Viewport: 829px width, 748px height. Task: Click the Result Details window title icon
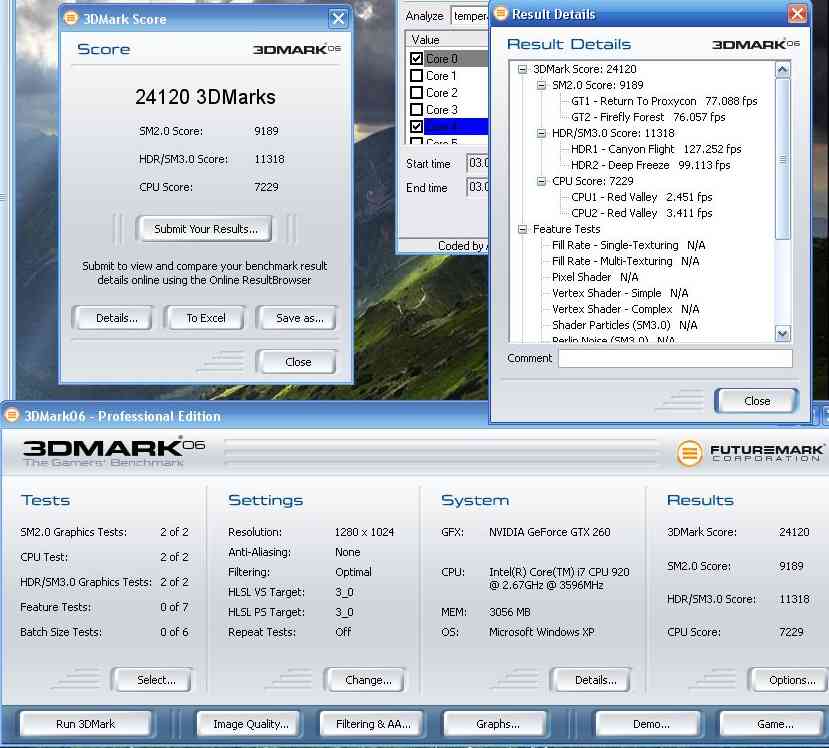(x=501, y=14)
